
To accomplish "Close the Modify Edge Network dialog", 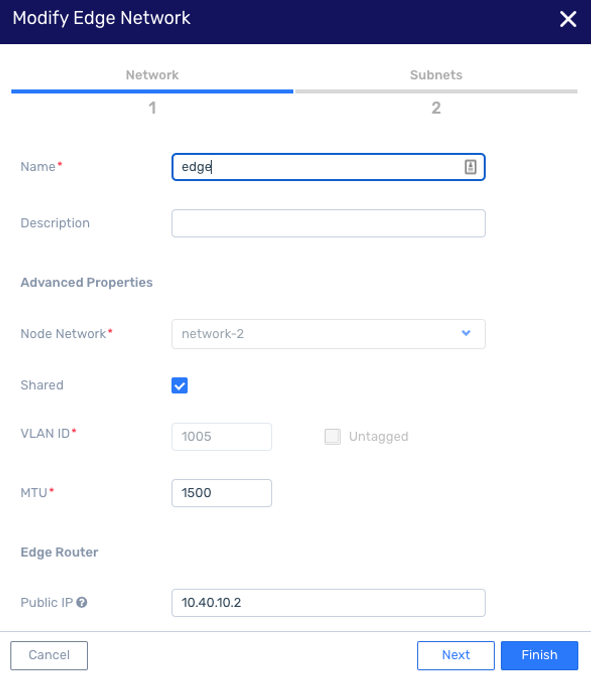I will [568, 19].
